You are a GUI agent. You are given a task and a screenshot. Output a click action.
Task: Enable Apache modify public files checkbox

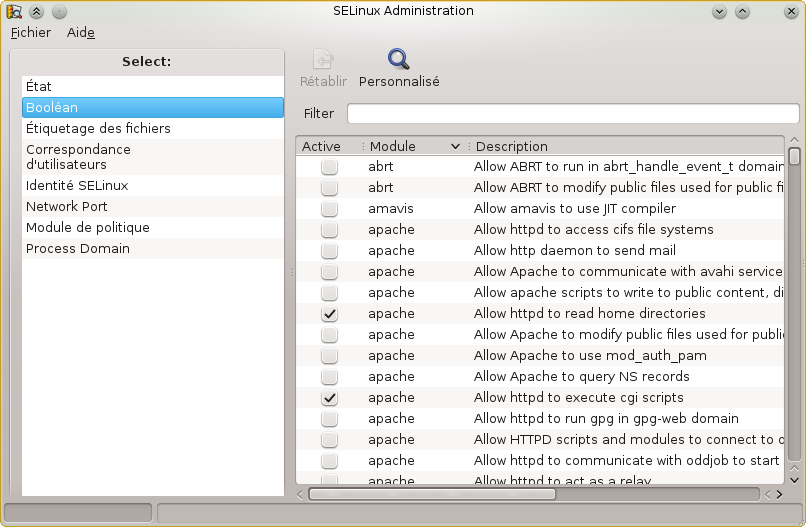[329, 335]
